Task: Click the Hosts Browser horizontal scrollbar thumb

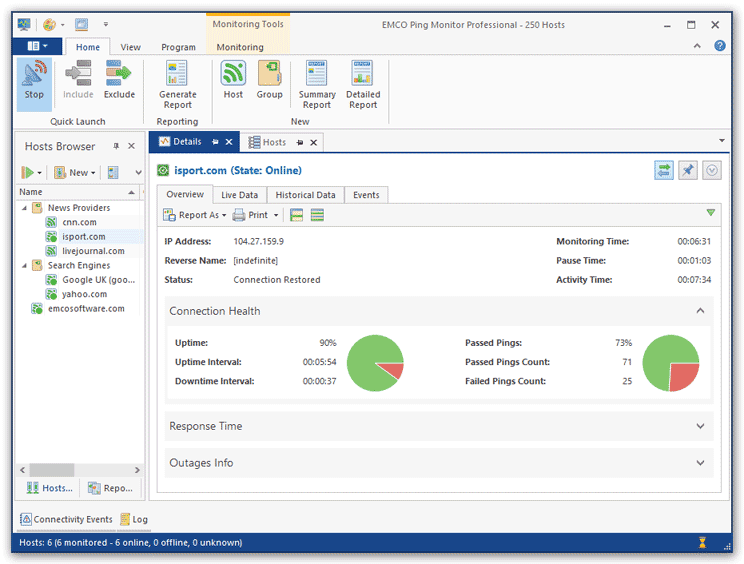Action: pyautogui.click(x=52, y=470)
